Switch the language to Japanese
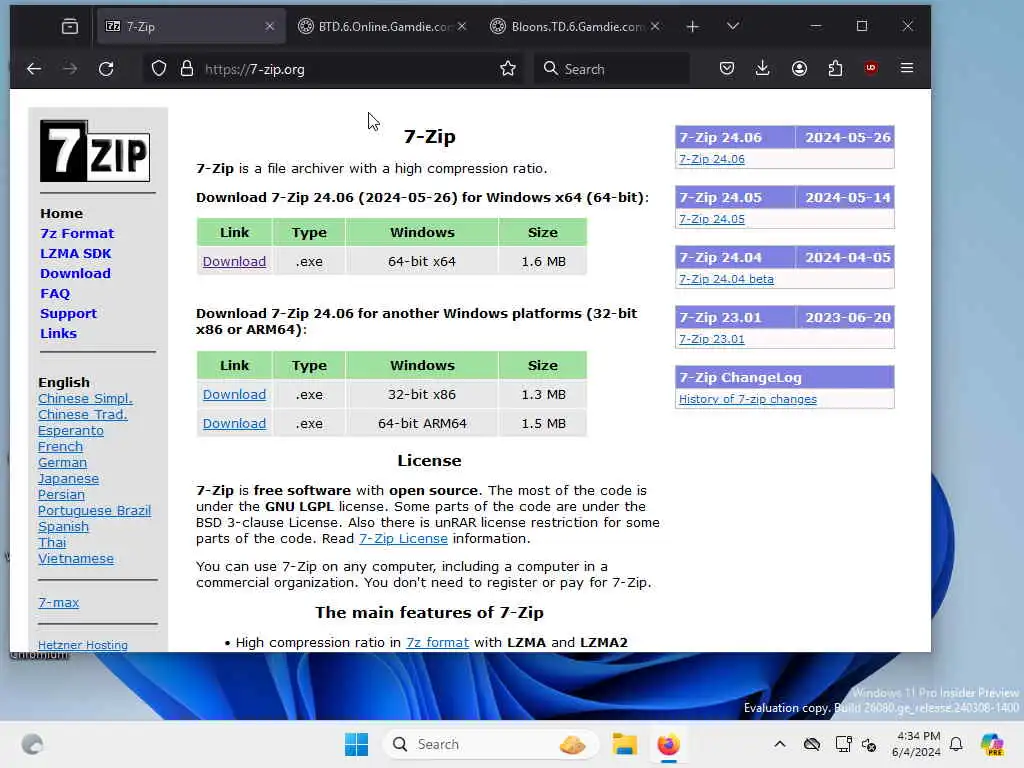This screenshot has height=768, width=1024. [68, 479]
